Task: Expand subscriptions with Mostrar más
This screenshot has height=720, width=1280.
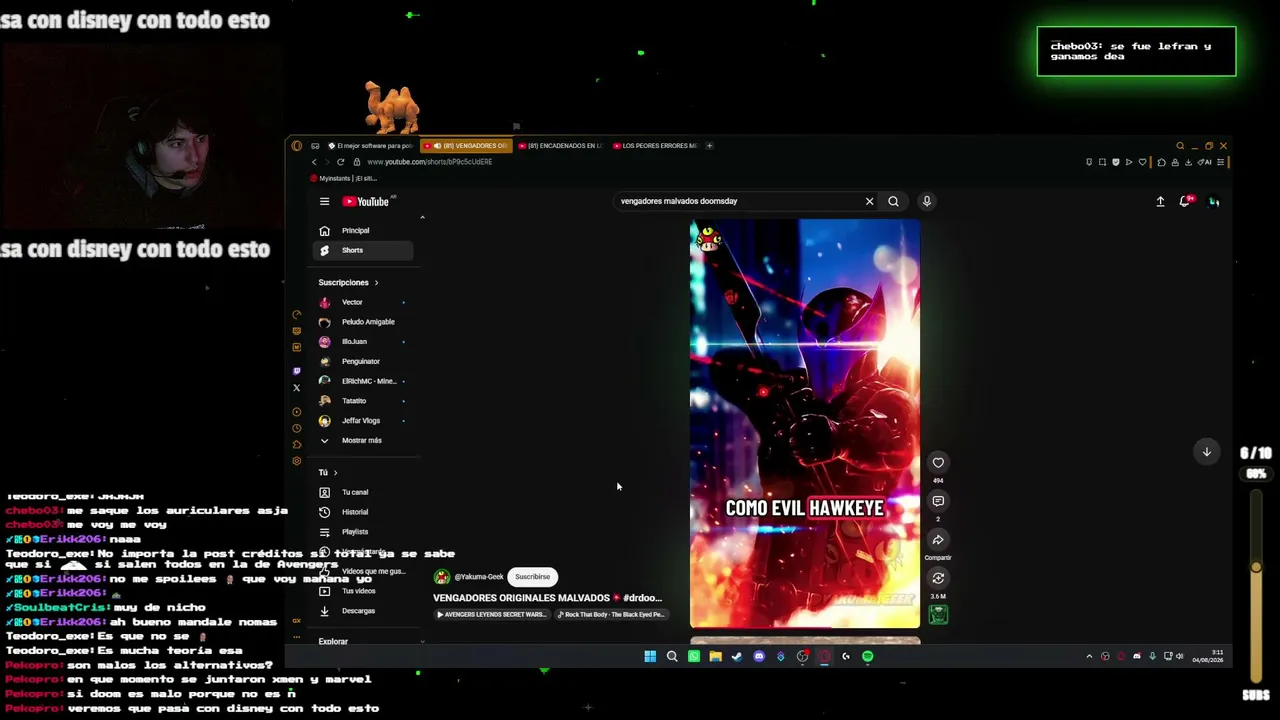Action: pos(363,441)
